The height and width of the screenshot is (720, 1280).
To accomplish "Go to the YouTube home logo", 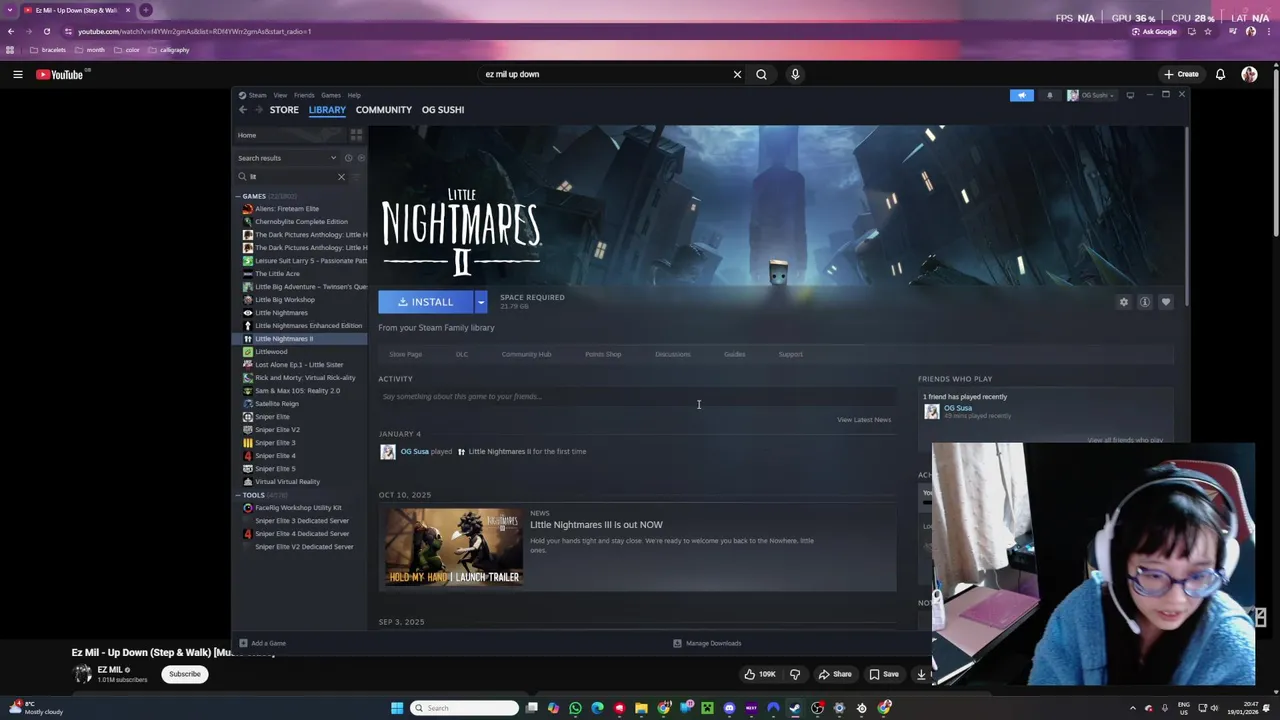I will tap(60, 74).
